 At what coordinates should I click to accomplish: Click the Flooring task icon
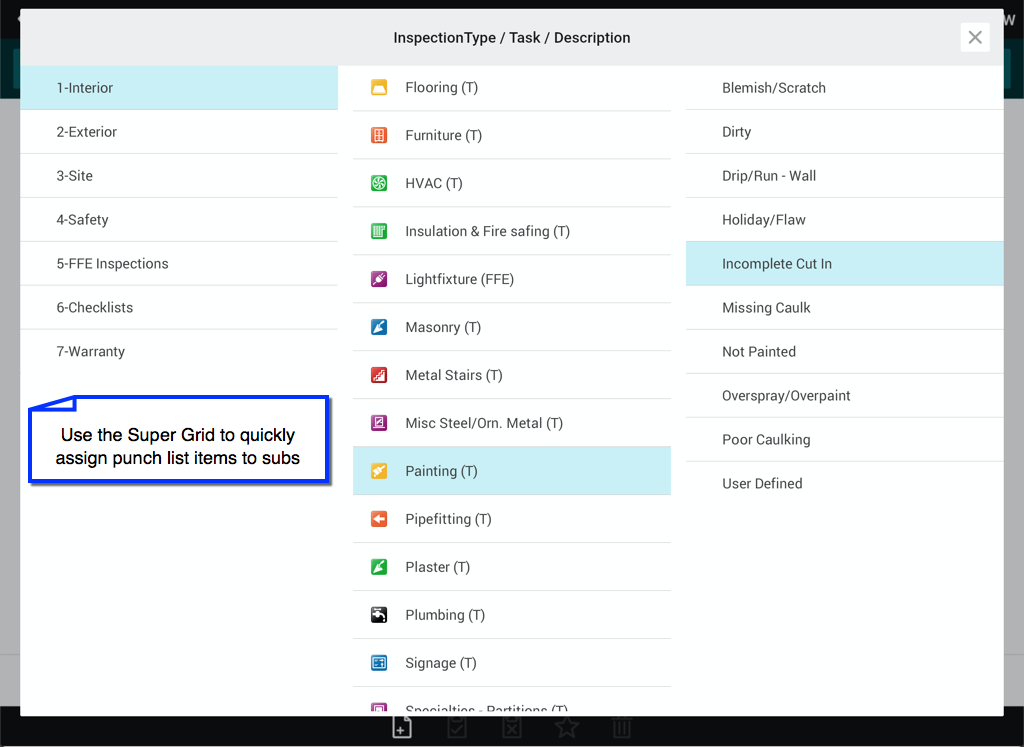pos(379,88)
